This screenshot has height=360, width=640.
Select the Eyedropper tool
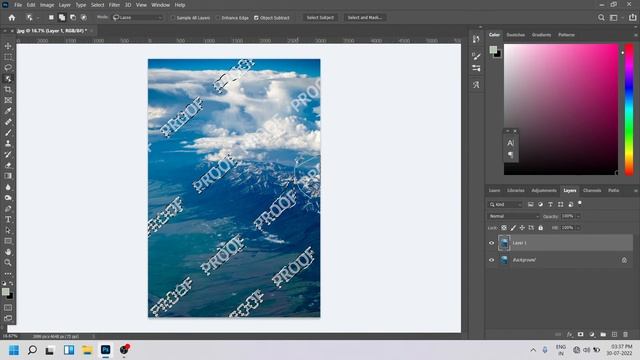click(8, 111)
